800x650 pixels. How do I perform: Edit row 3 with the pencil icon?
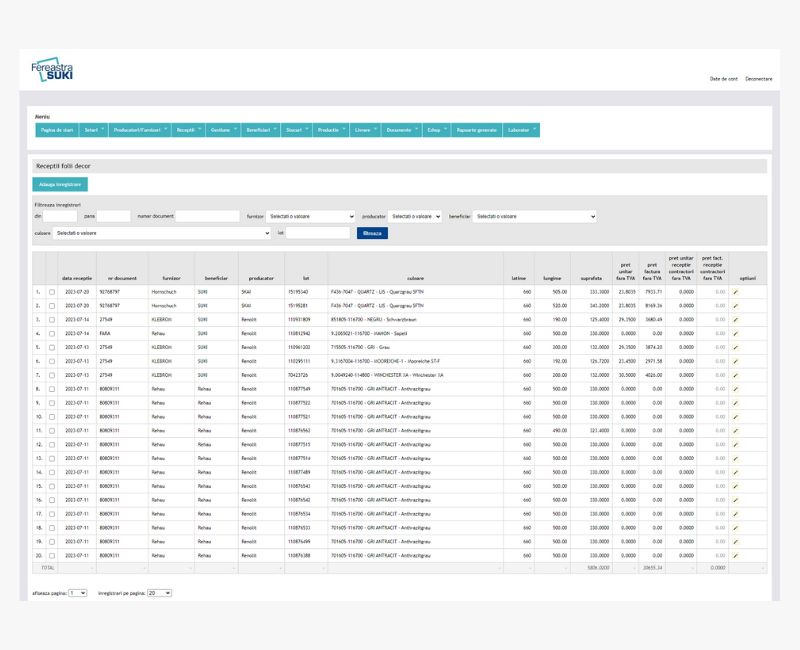pos(735,319)
